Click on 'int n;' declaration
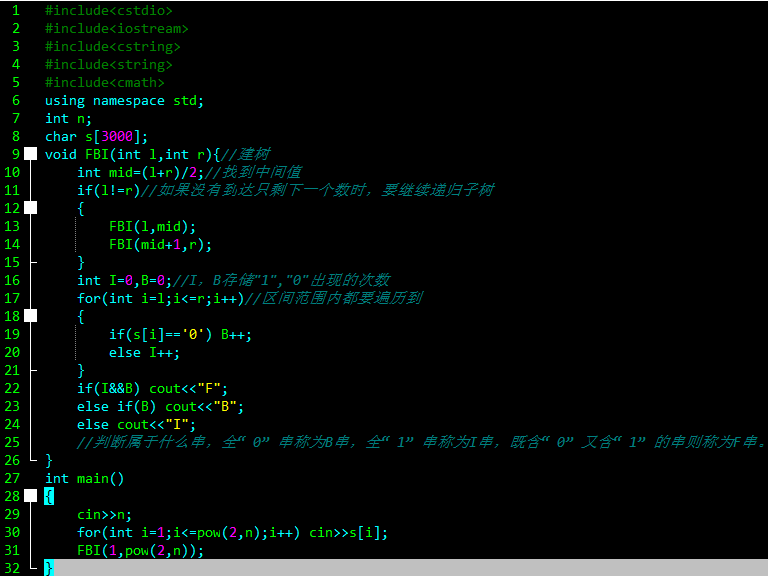Image resolution: width=768 pixels, height=576 pixels. (69, 119)
